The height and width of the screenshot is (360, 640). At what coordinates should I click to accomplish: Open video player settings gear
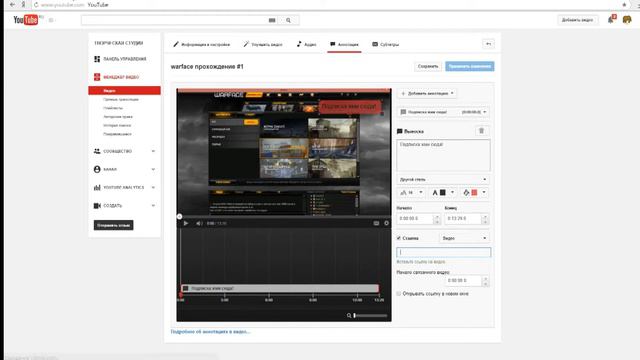(x=386, y=223)
